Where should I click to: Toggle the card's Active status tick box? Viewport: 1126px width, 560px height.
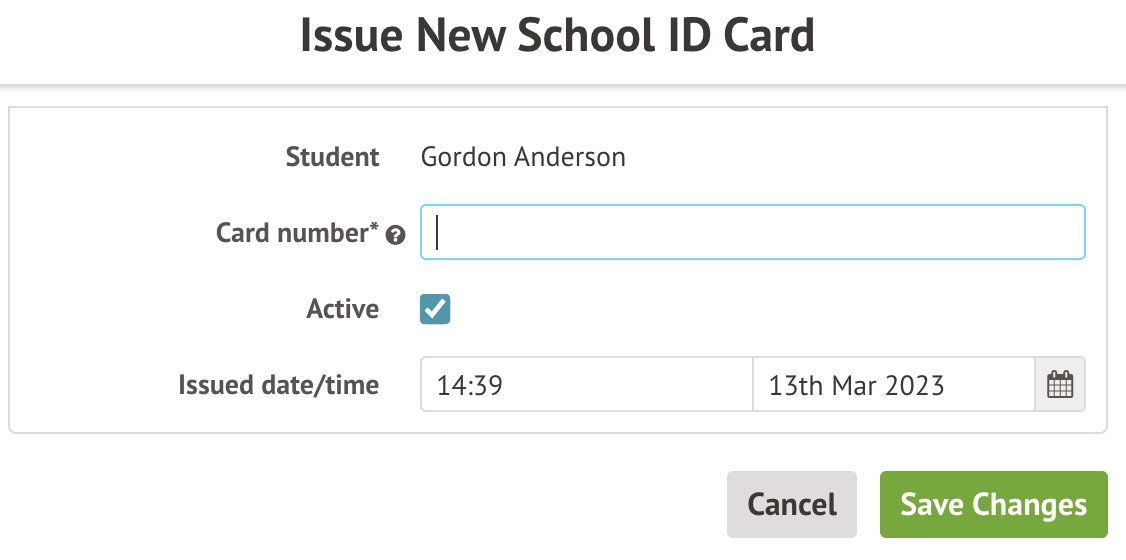pyautogui.click(x=435, y=309)
